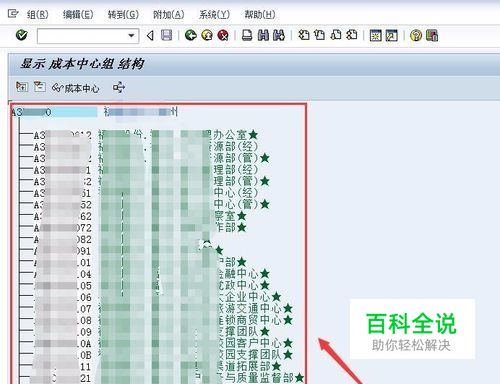Select tree row ending in 办公室
The height and width of the screenshot is (384, 500).
click(x=146, y=135)
